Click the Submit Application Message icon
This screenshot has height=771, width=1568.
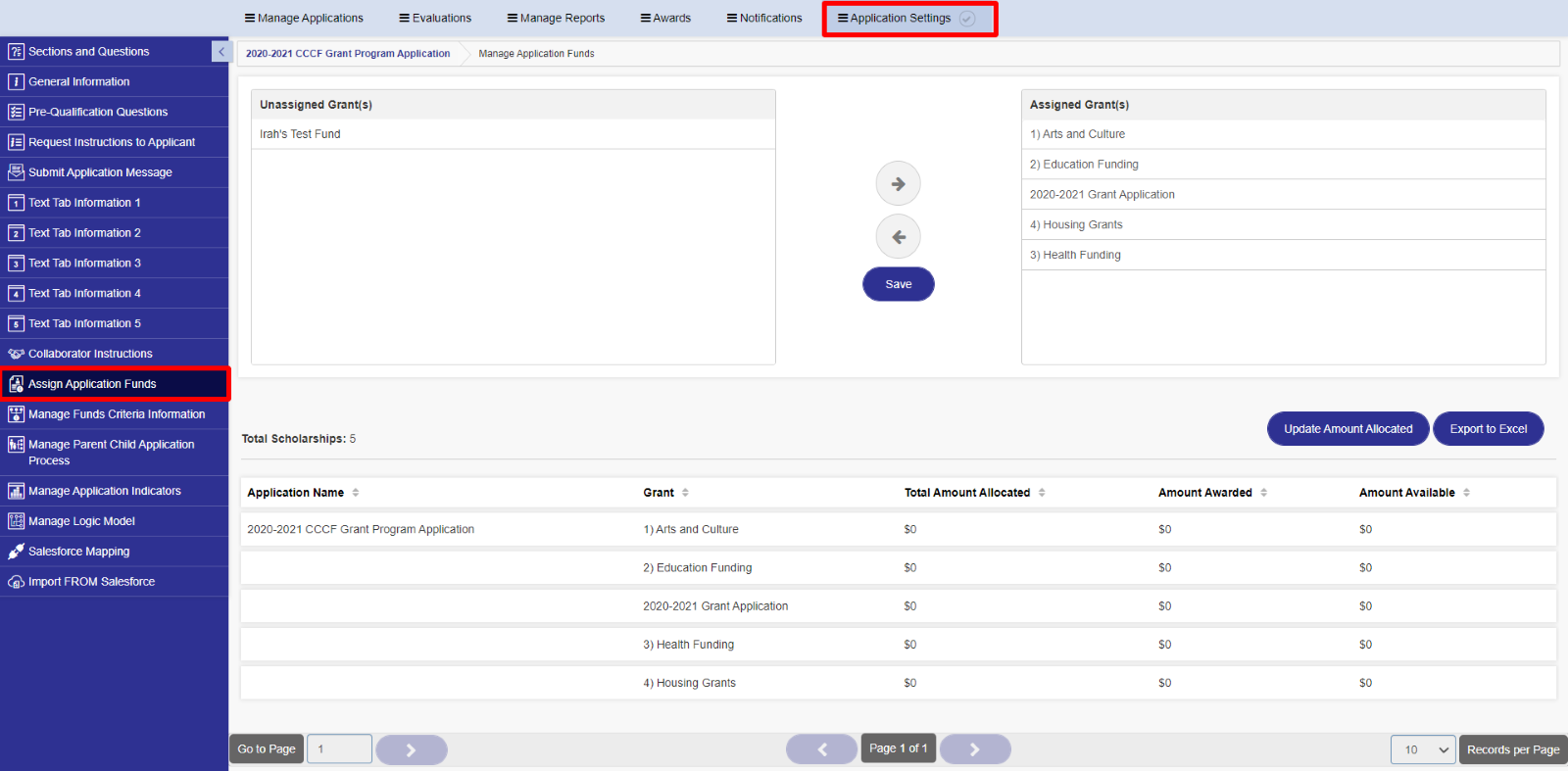(16, 172)
